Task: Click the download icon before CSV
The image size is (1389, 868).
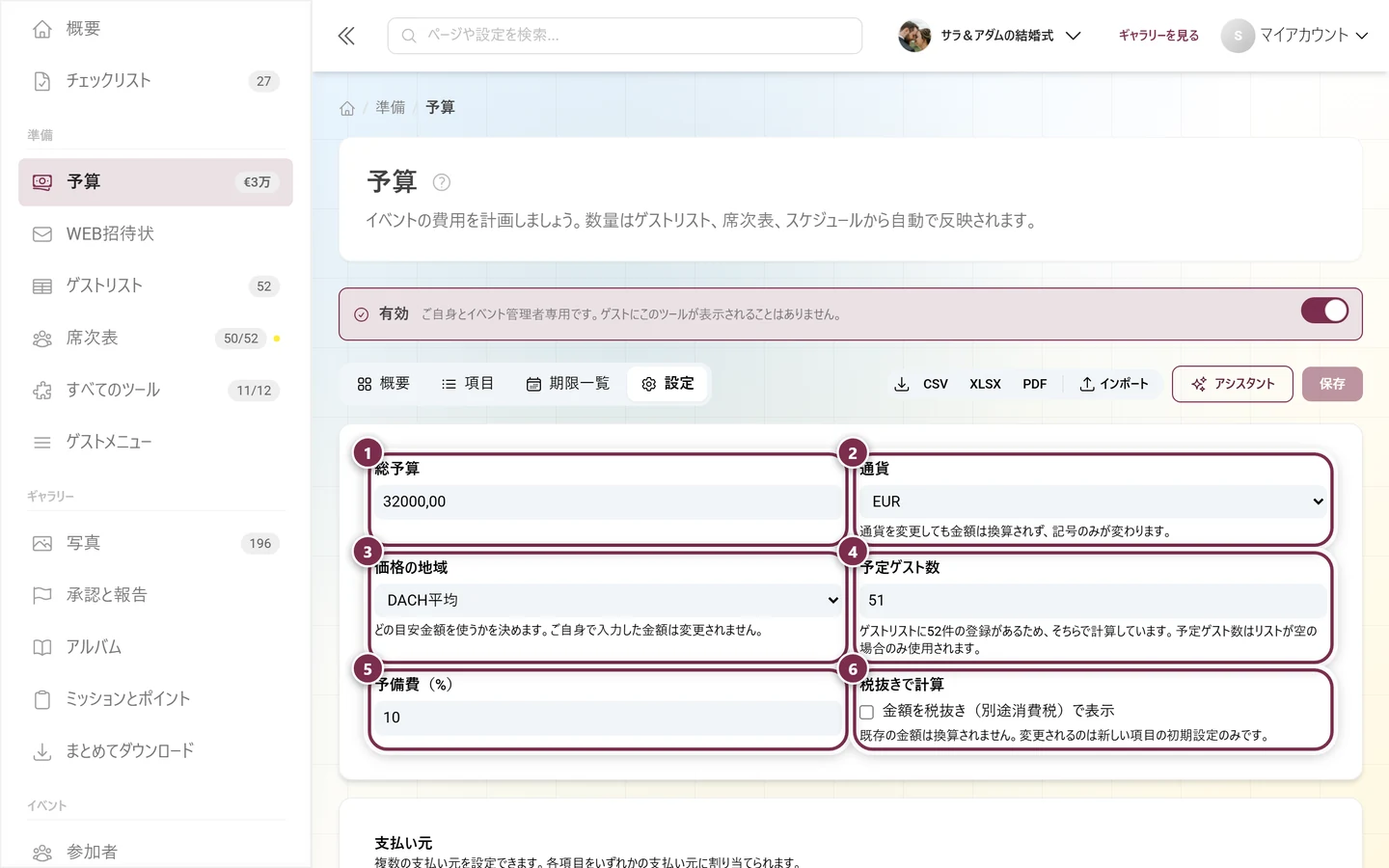Action: [902, 384]
